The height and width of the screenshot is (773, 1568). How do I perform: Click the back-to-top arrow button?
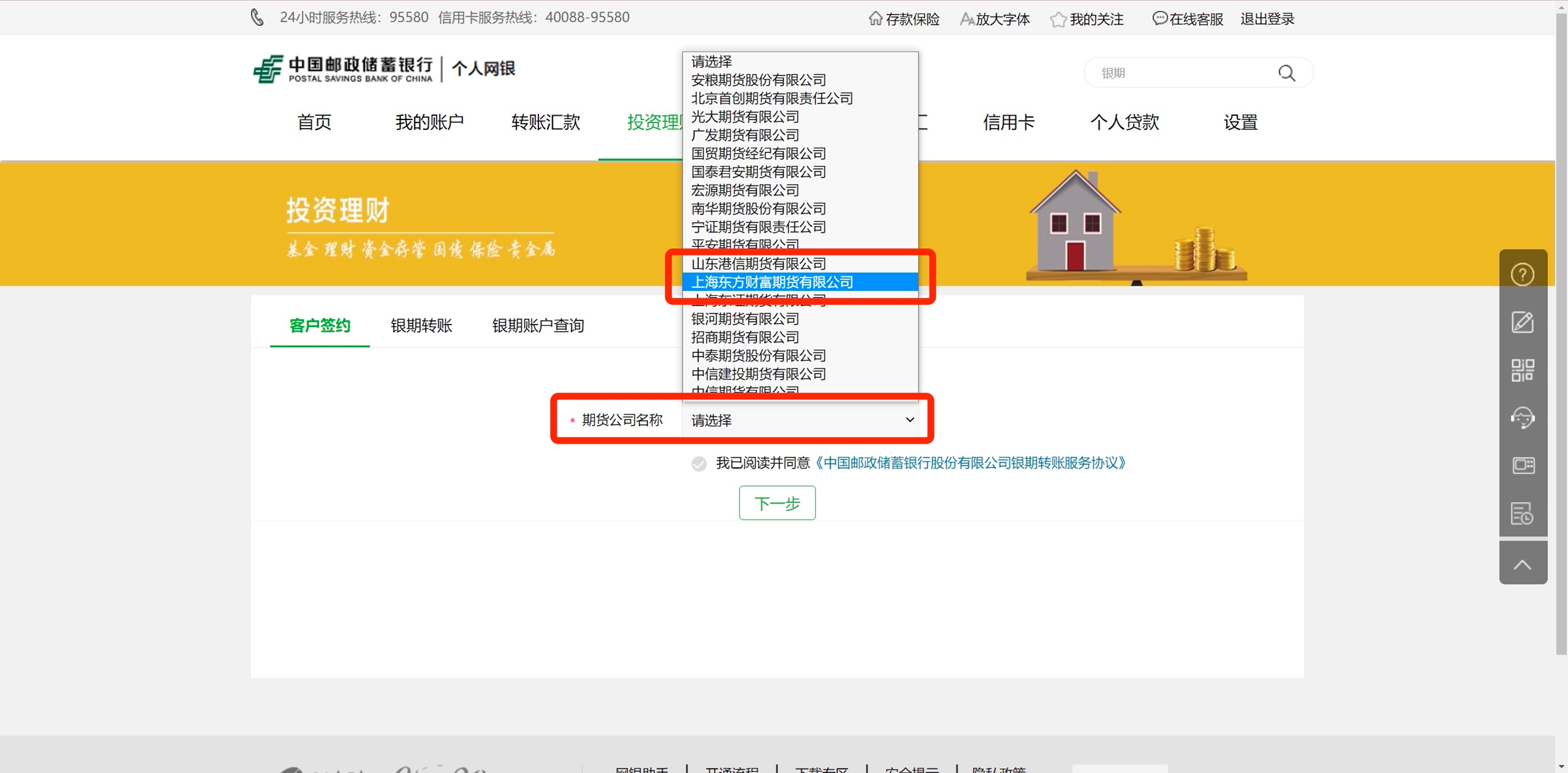point(1523,563)
